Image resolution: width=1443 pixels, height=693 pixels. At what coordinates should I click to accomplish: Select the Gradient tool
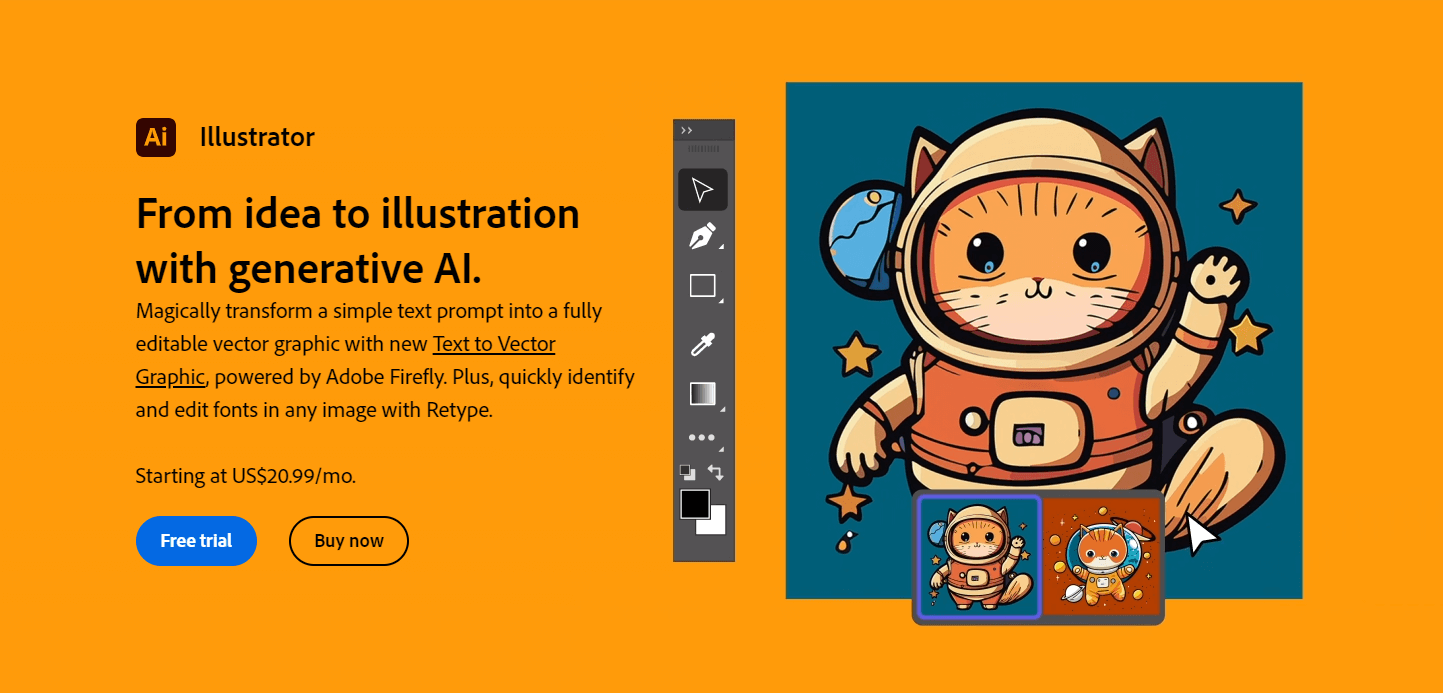coord(703,393)
